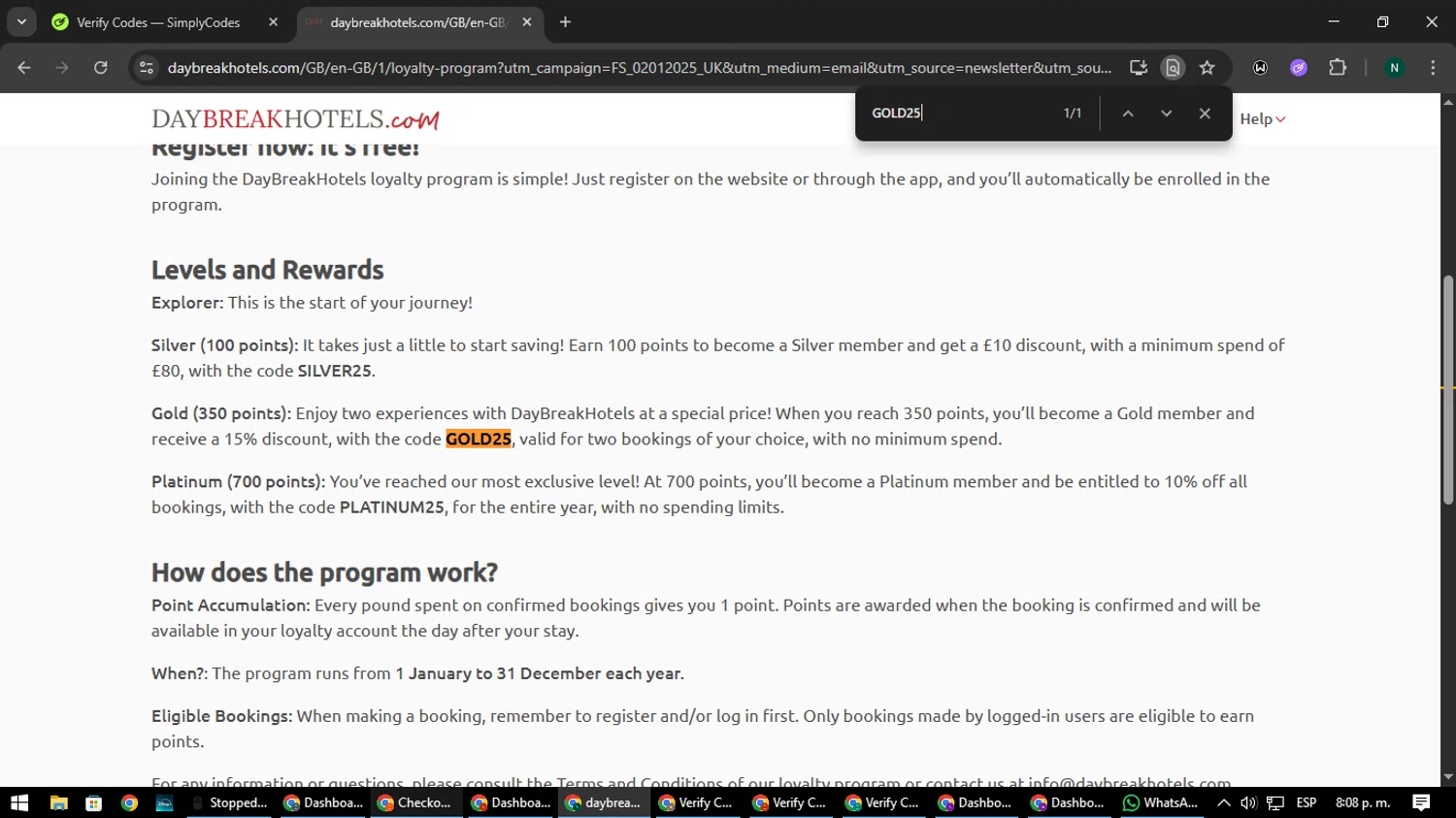Screen dimensions: 1456x818
Task: Open the network icon in the system tray
Action: (1275, 802)
